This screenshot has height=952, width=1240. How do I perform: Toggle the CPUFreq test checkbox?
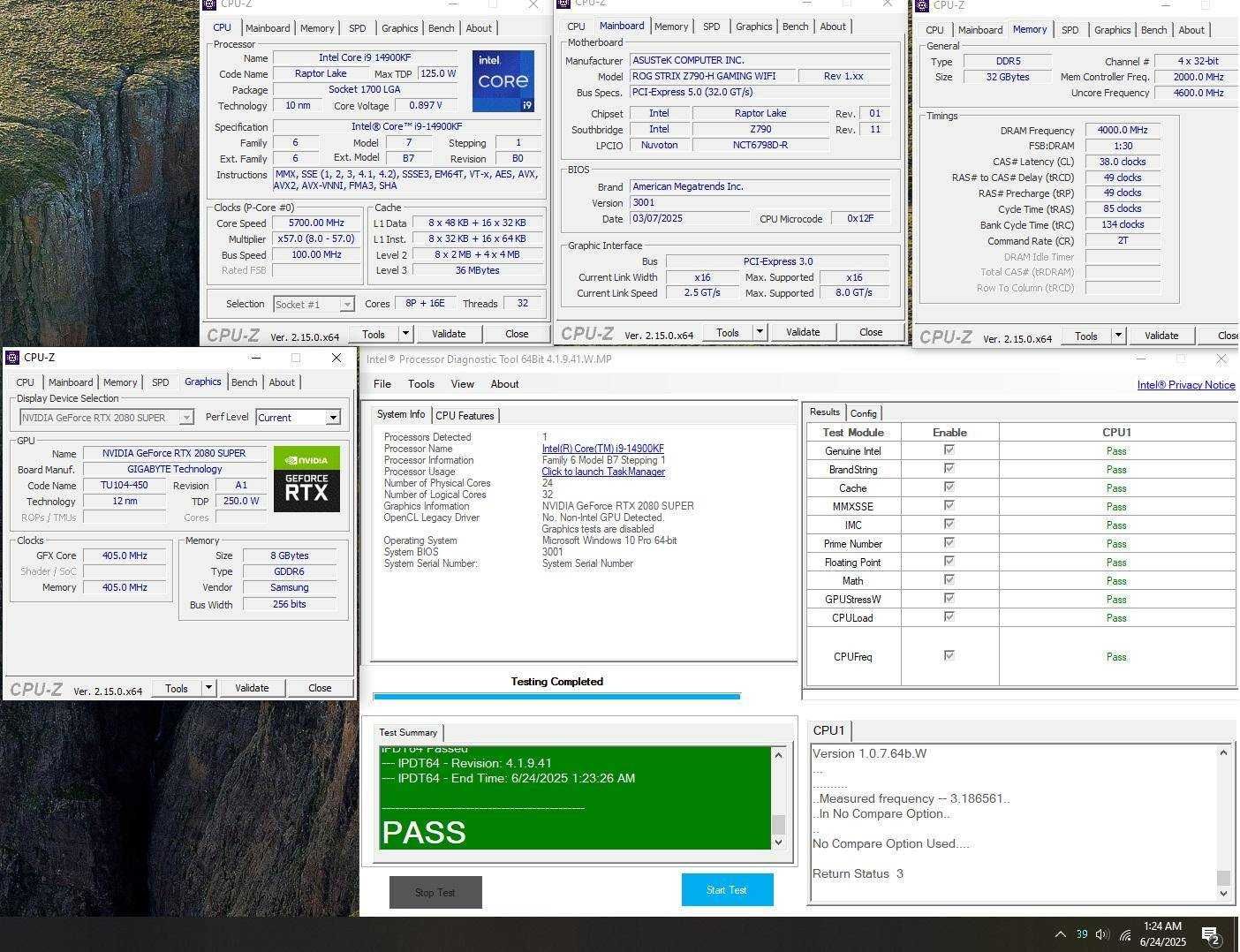949,656
